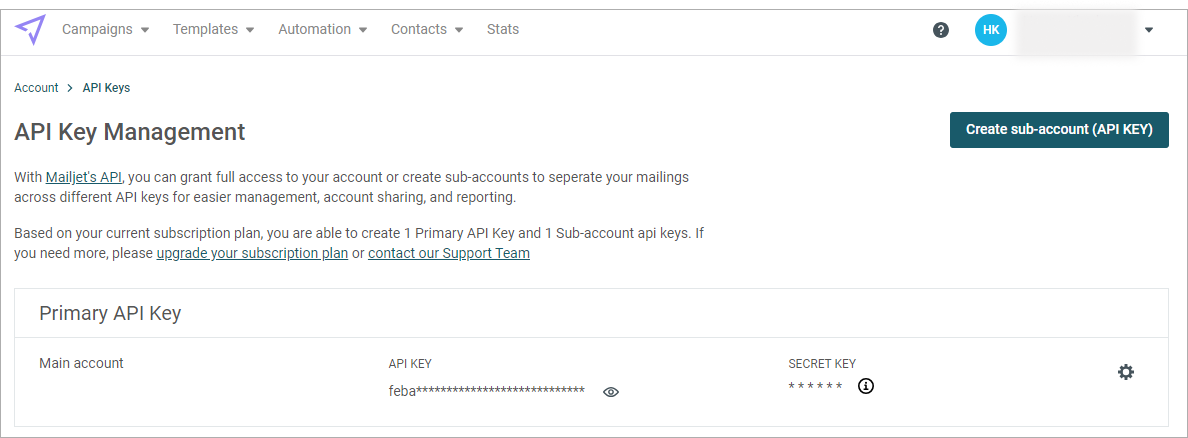Click the masked feba API key text

[x=486, y=391]
